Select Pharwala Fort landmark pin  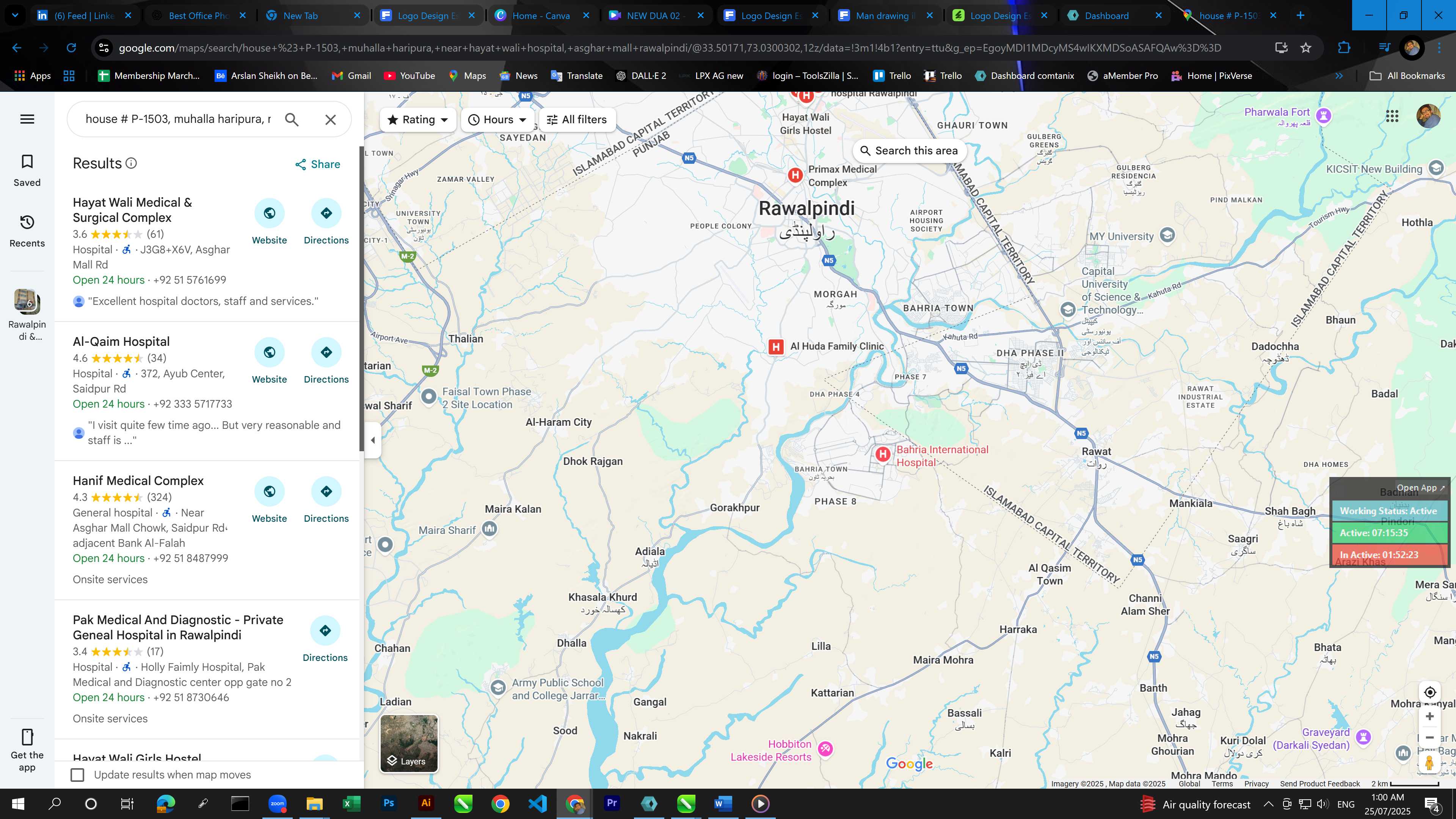[x=1323, y=116]
